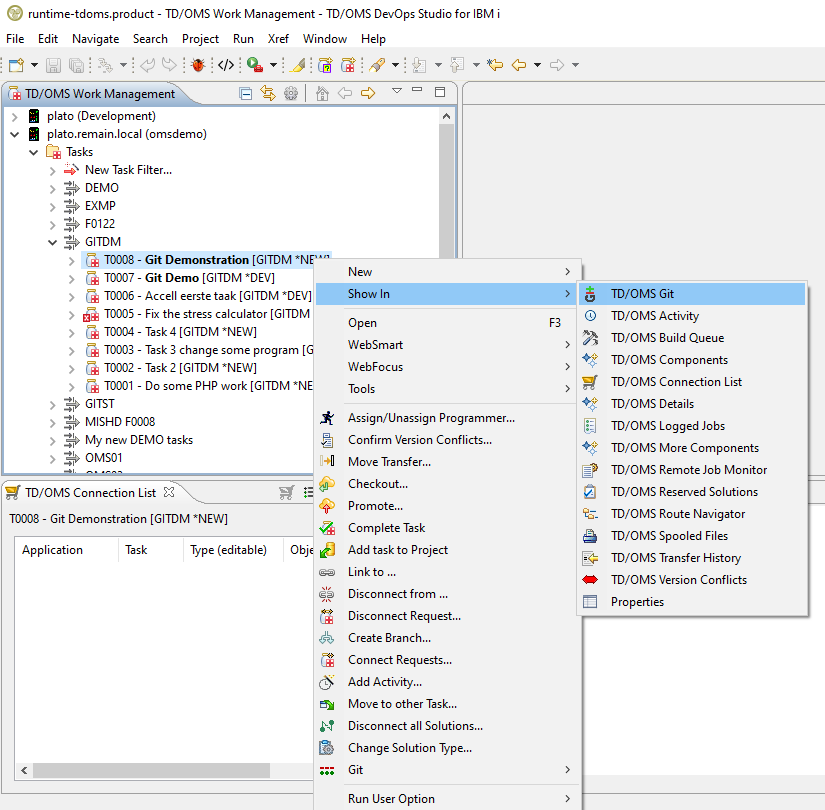Choose TD/OMS Git from Show In submenu

(x=642, y=294)
